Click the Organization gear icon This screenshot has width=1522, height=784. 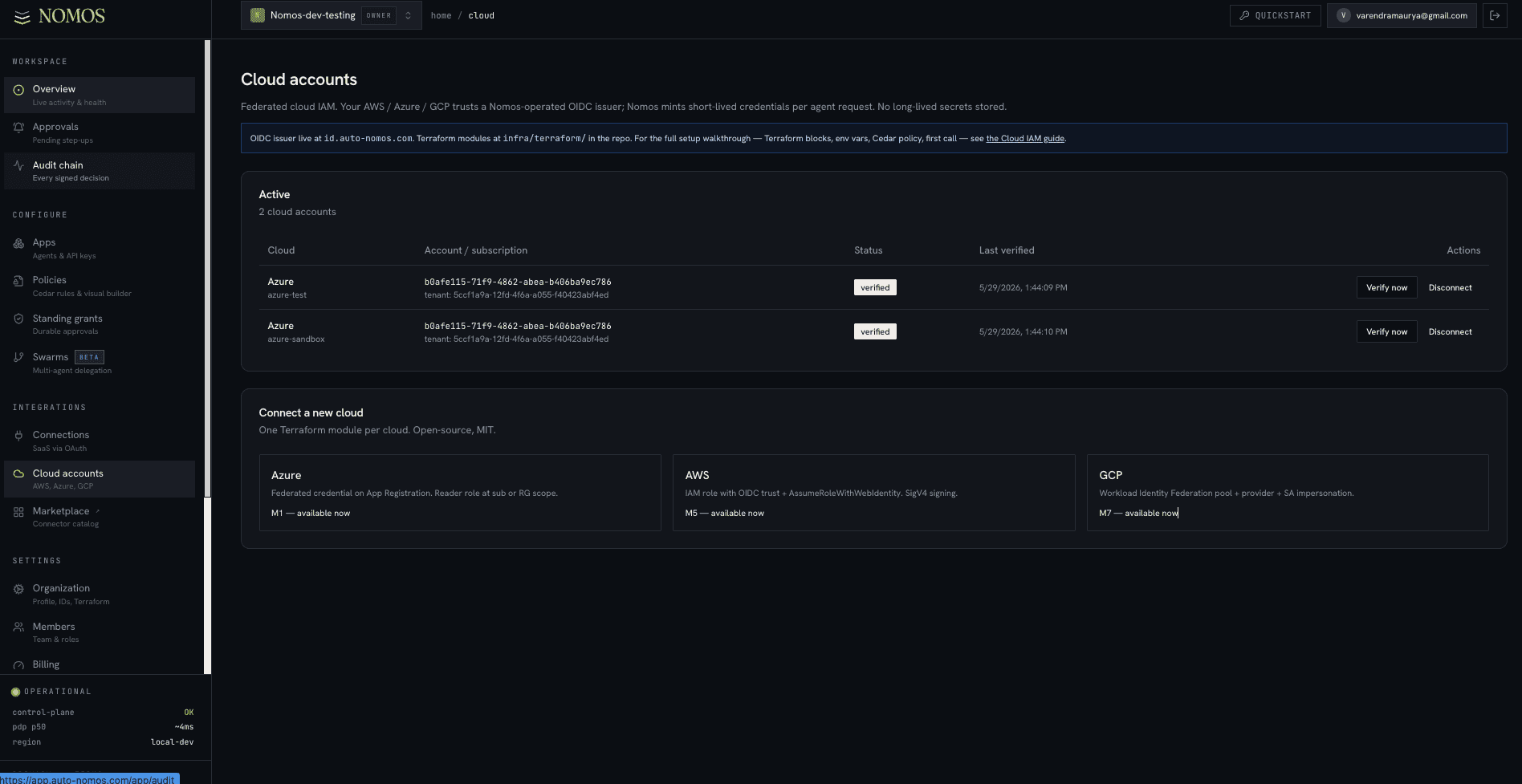coord(18,589)
